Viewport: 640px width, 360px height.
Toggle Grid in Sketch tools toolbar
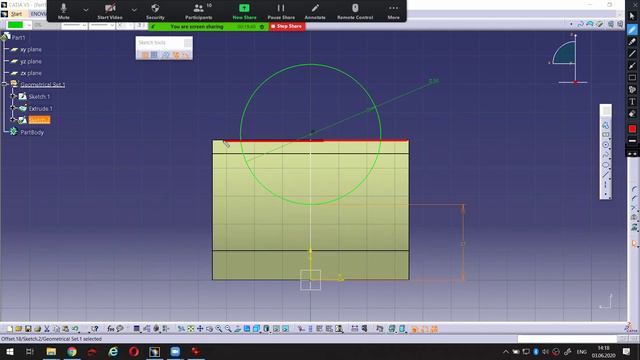pyautogui.click(x=144, y=55)
